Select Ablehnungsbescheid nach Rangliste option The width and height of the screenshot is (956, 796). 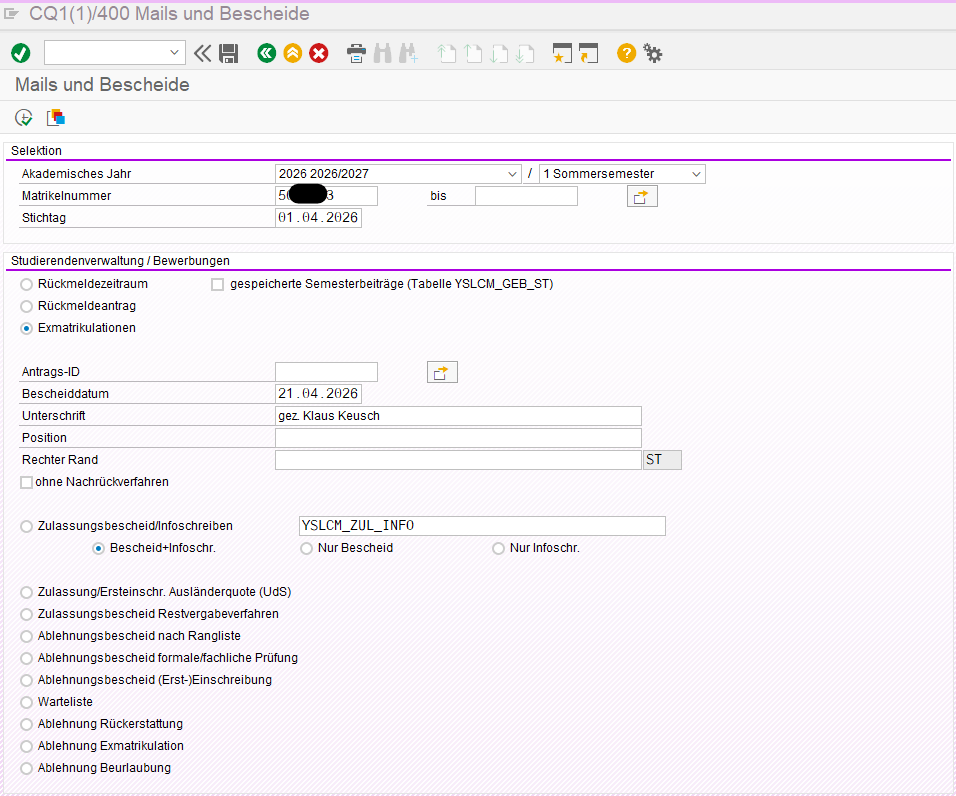26,636
